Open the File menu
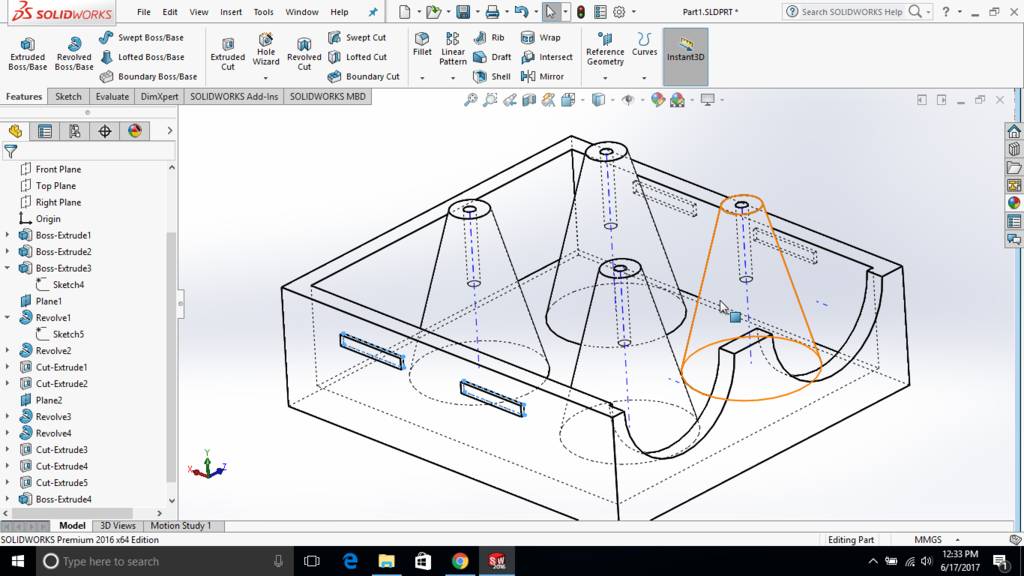1024x576 pixels. coord(144,12)
